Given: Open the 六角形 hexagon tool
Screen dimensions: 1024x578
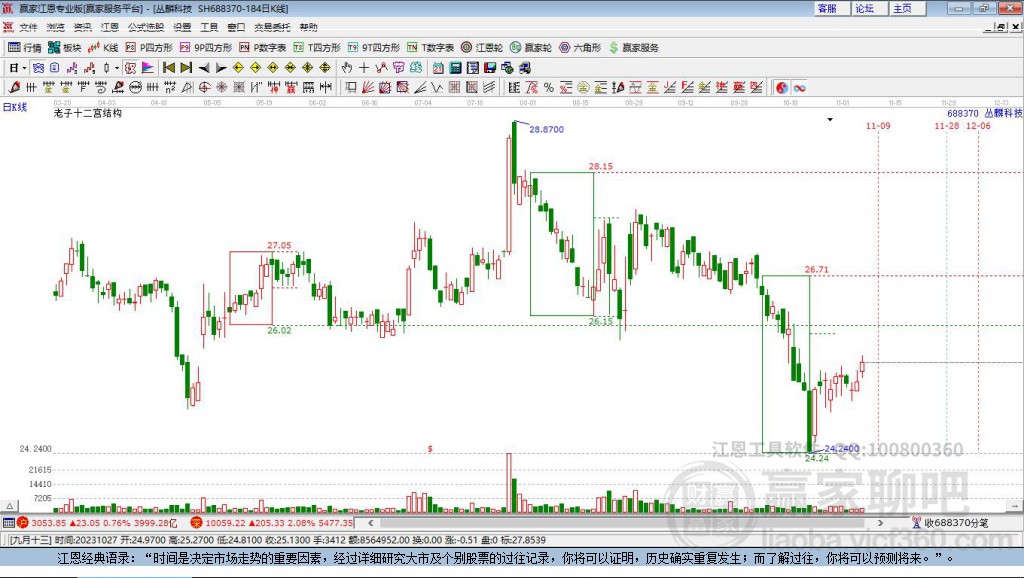Looking at the screenshot, I should 580,48.
